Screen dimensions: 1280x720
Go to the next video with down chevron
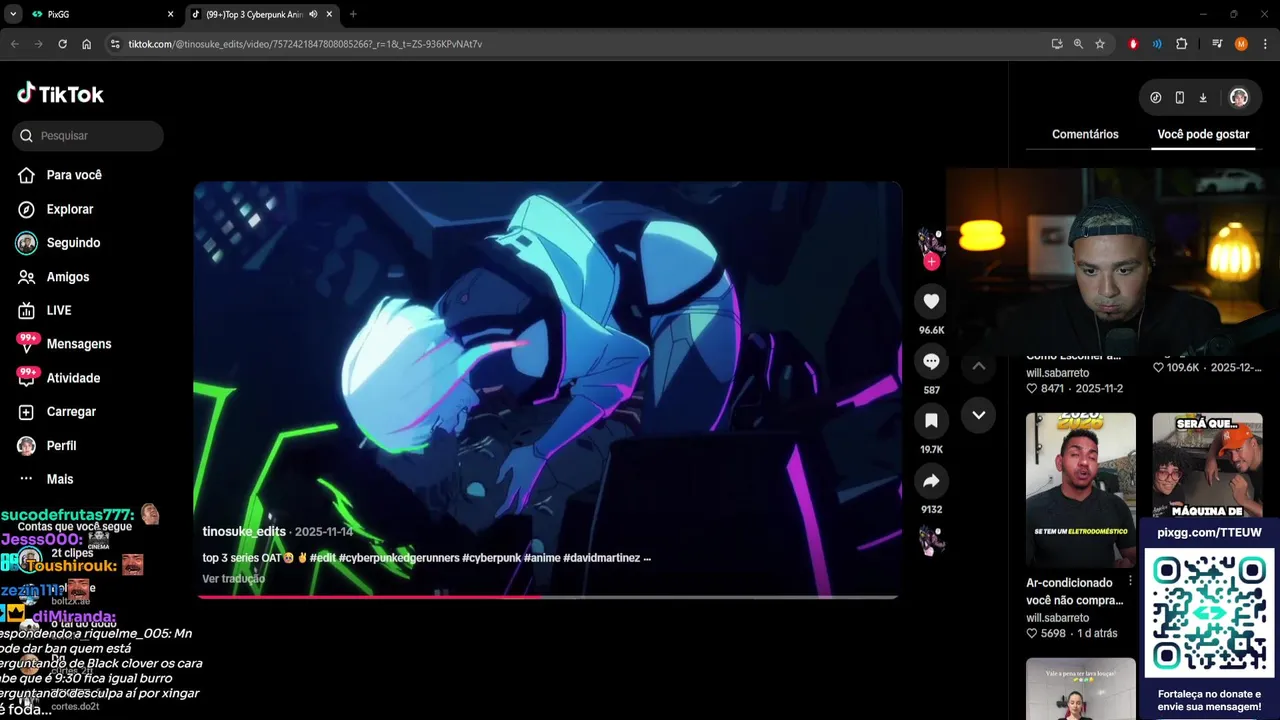coord(979,415)
